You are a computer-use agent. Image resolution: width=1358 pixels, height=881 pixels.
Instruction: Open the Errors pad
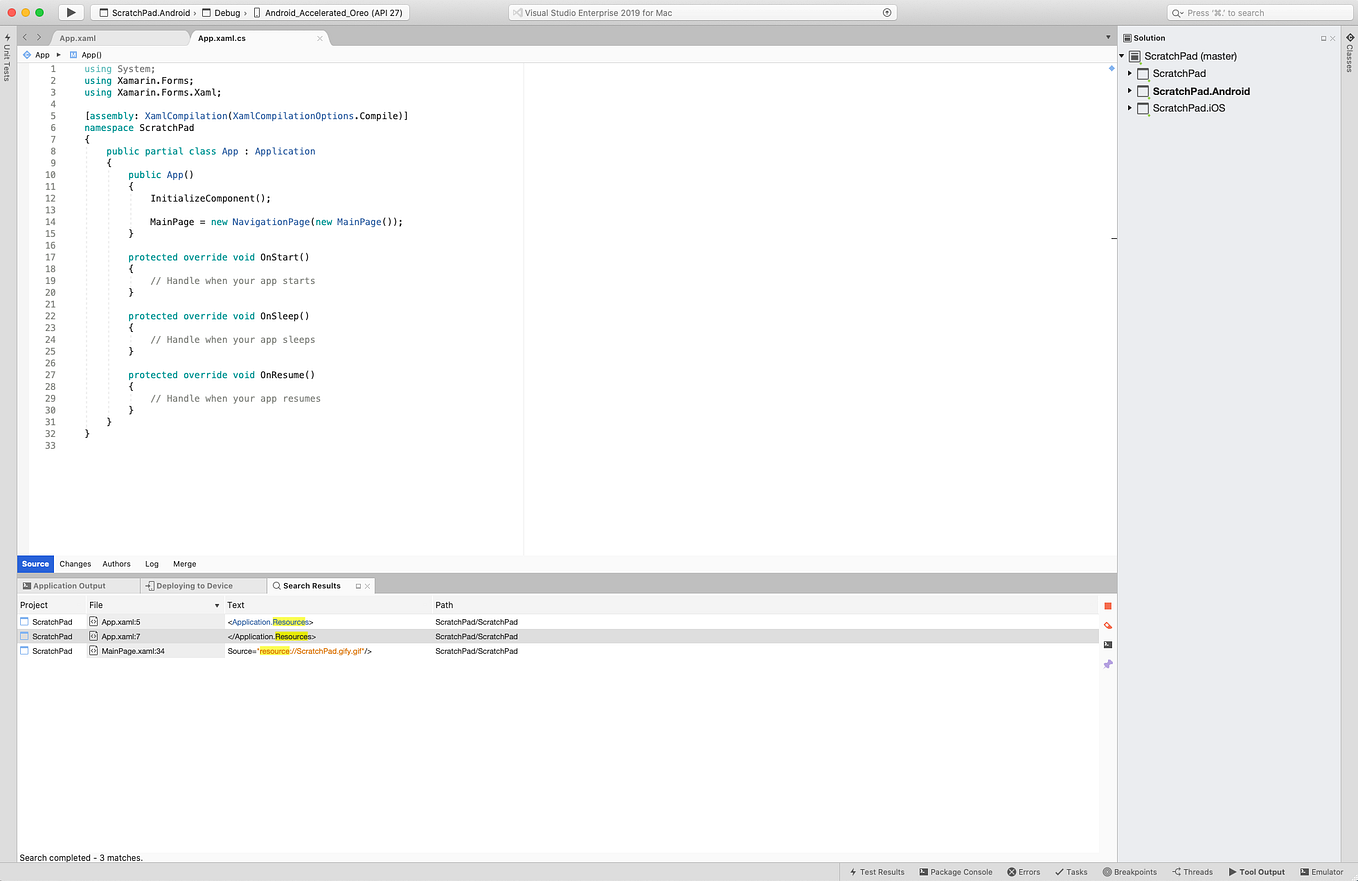tap(1023, 871)
